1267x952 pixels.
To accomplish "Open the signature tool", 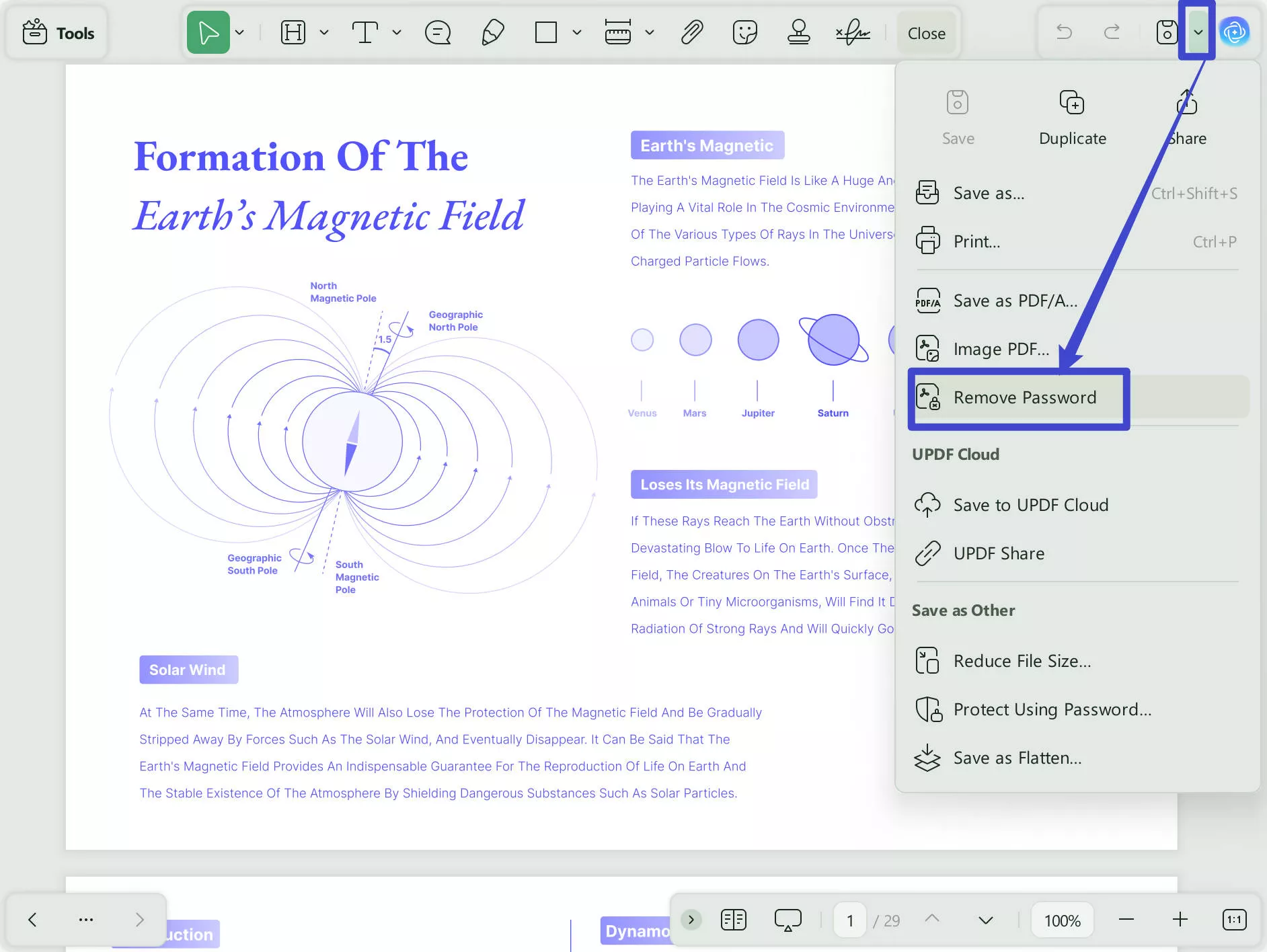I will pyautogui.click(x=853, y=32).
